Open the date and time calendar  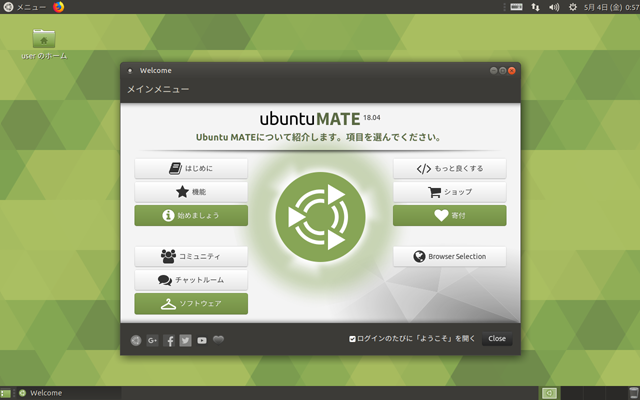tap(609, 7)
